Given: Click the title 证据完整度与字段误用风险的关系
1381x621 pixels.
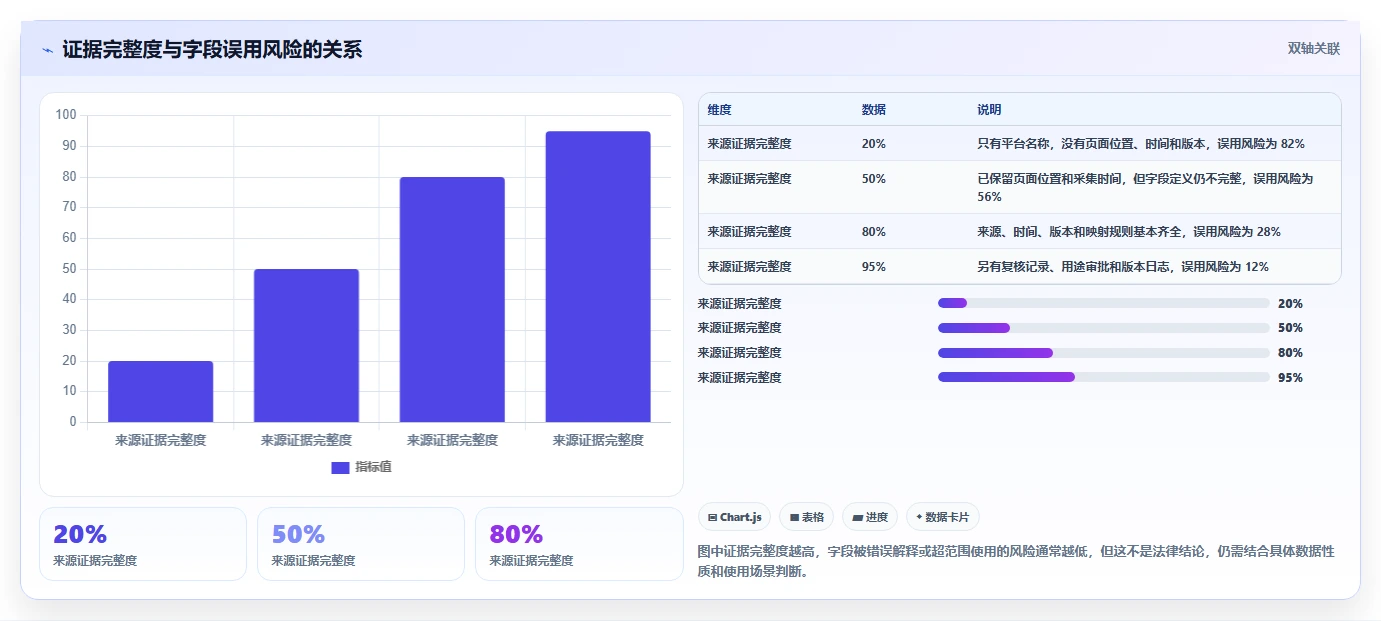Looking at the screenshot, I should tap(212, 49).
